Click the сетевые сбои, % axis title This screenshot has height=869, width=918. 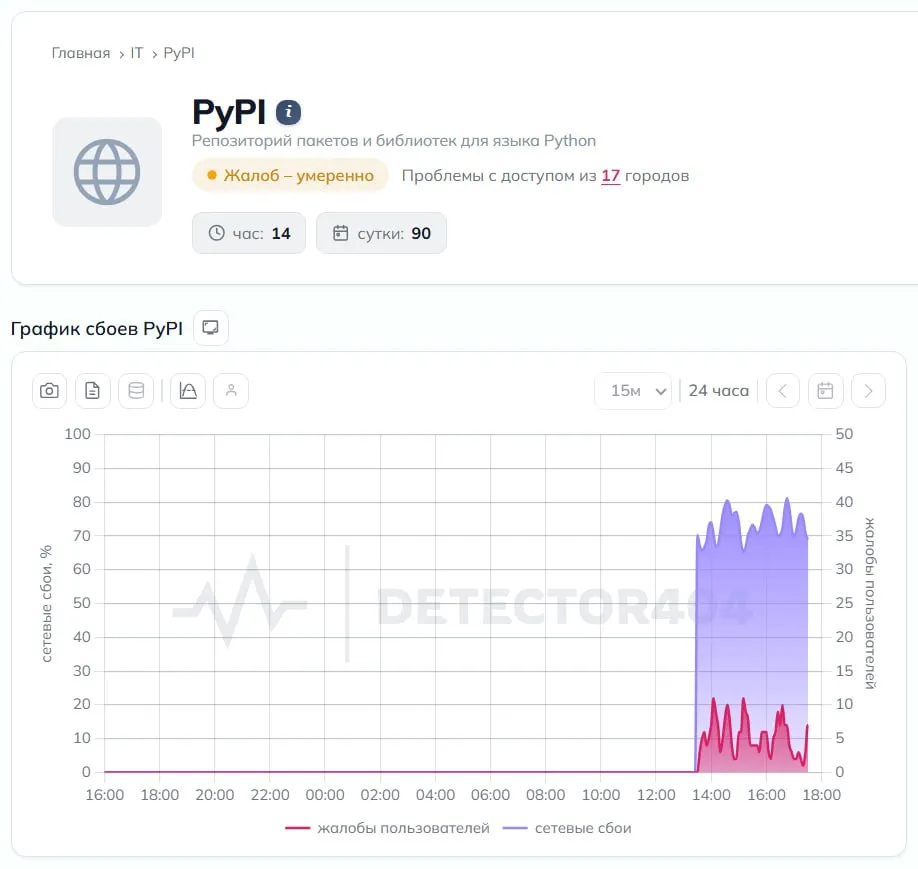[46, 604]
